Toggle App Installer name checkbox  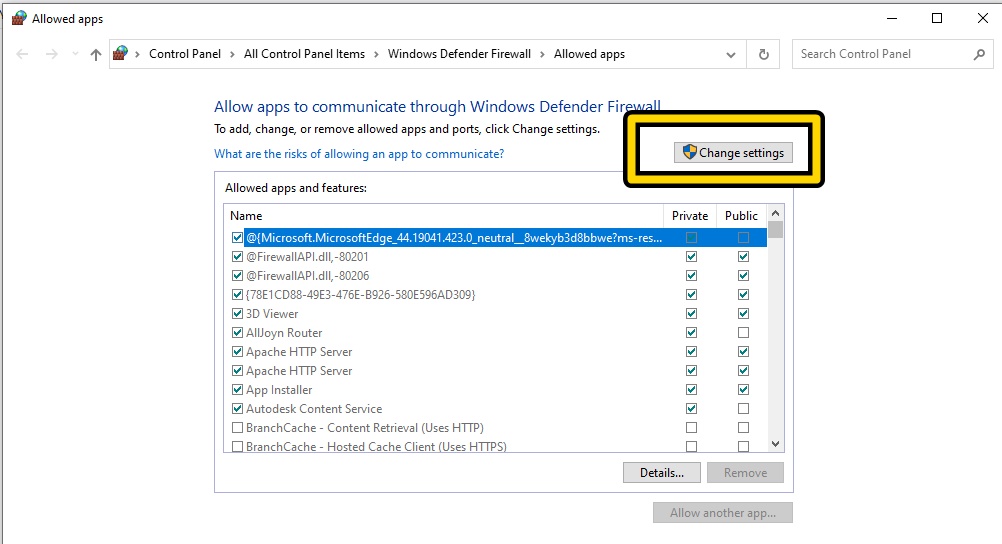pos(237,390)
